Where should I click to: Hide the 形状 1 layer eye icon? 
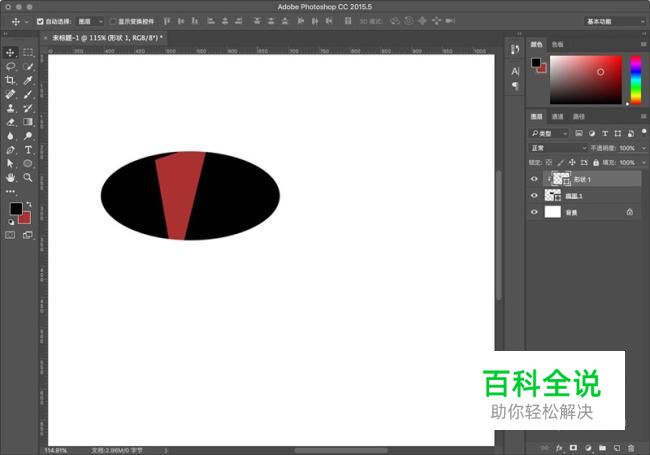tap(534, 179)
